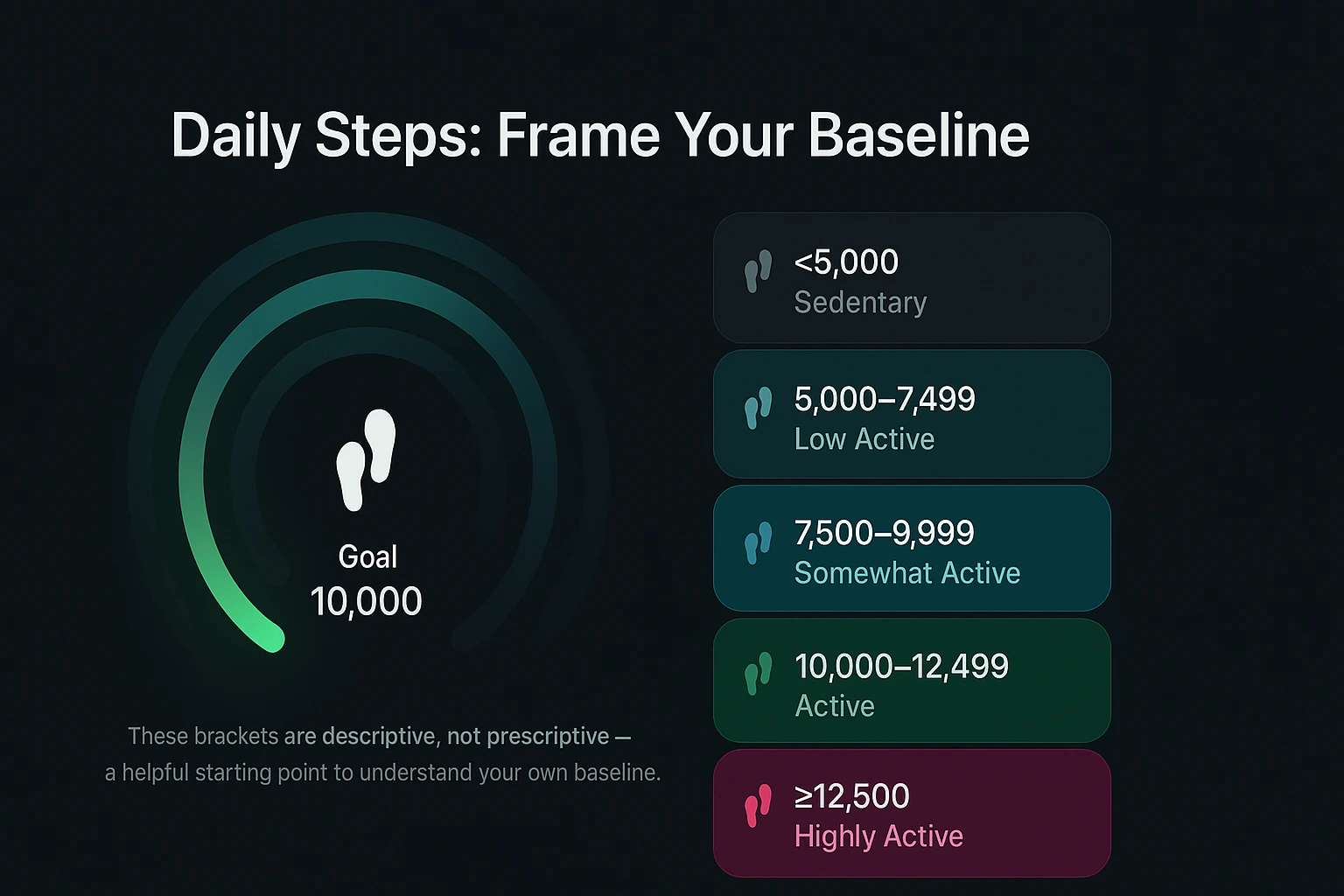1344x896 pixels.
Task: Click the "Goal" label in the gauge
Action: pyautogui.click(x=367, y=557)
